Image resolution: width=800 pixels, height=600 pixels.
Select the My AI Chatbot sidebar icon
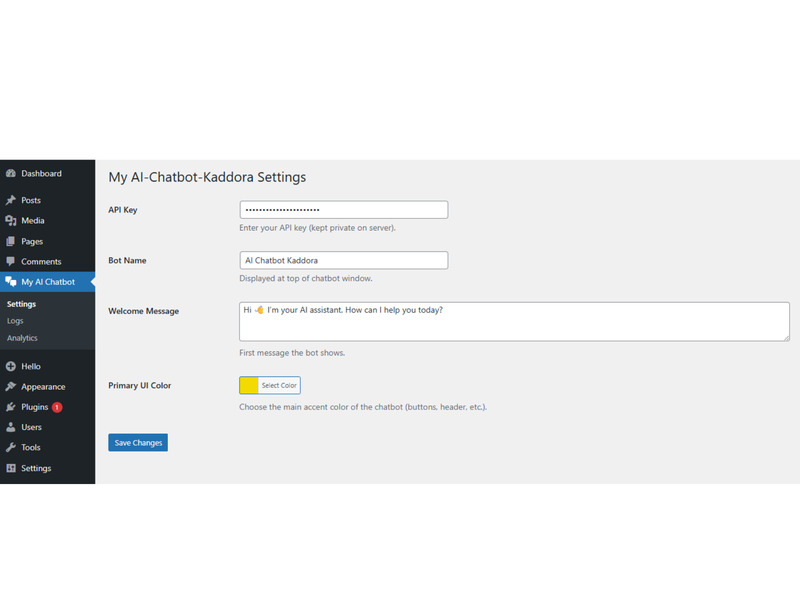pos(10,281)
